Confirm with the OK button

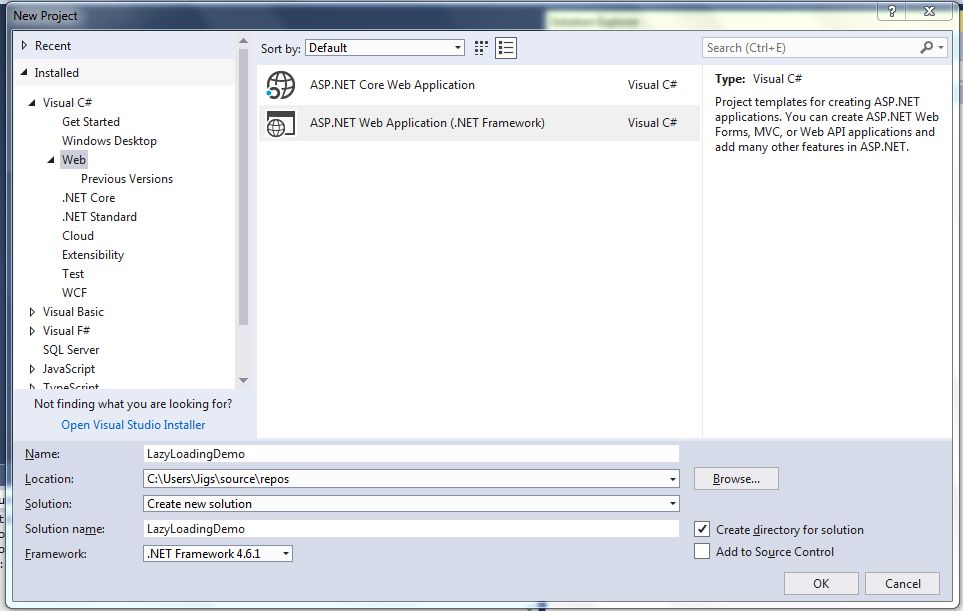(x=821, y=583)
